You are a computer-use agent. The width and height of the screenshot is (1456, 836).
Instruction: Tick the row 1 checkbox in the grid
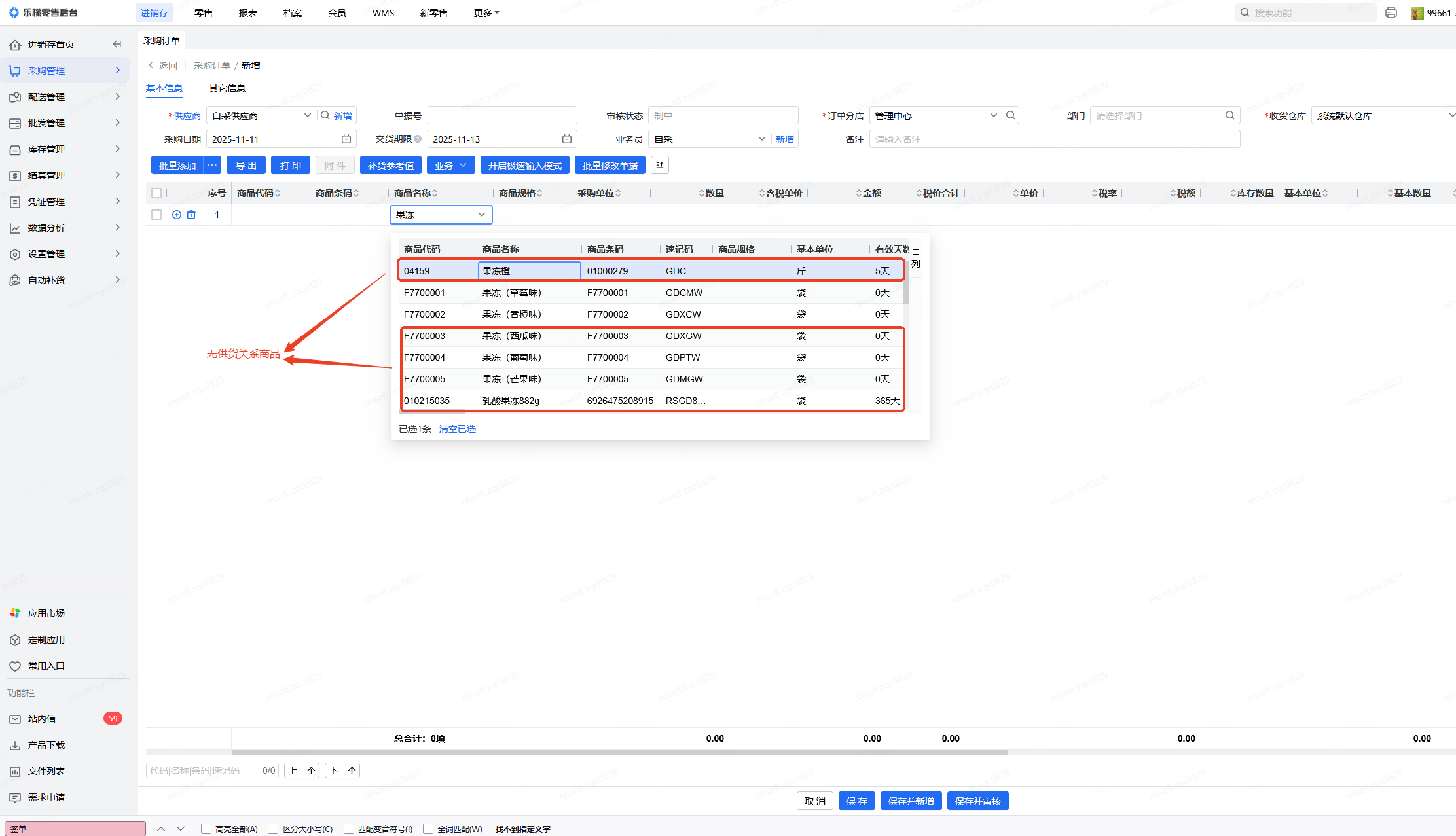click(x=156, y=215)
